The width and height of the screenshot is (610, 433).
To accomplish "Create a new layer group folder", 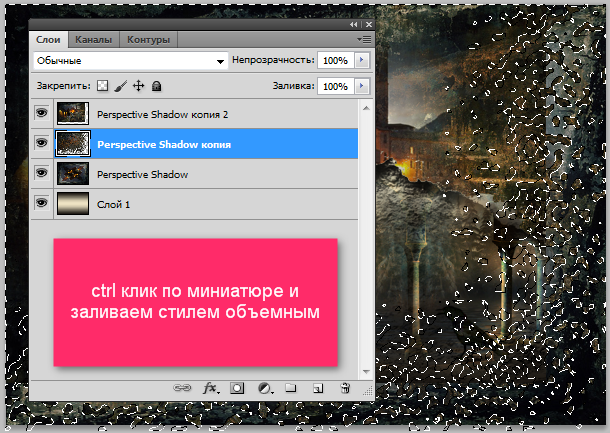I will [x=291, y=387].
